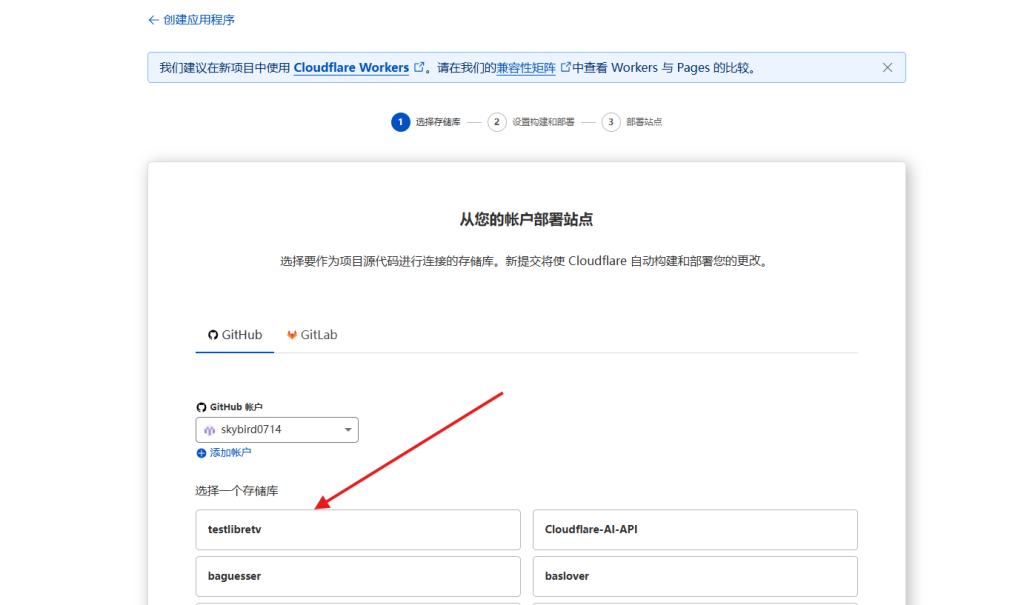Viewport: 1024px width, 605px height.
Task: Open the GitHub 帐户 dropdown skybird0714
Action: click(x=277, y=430)
